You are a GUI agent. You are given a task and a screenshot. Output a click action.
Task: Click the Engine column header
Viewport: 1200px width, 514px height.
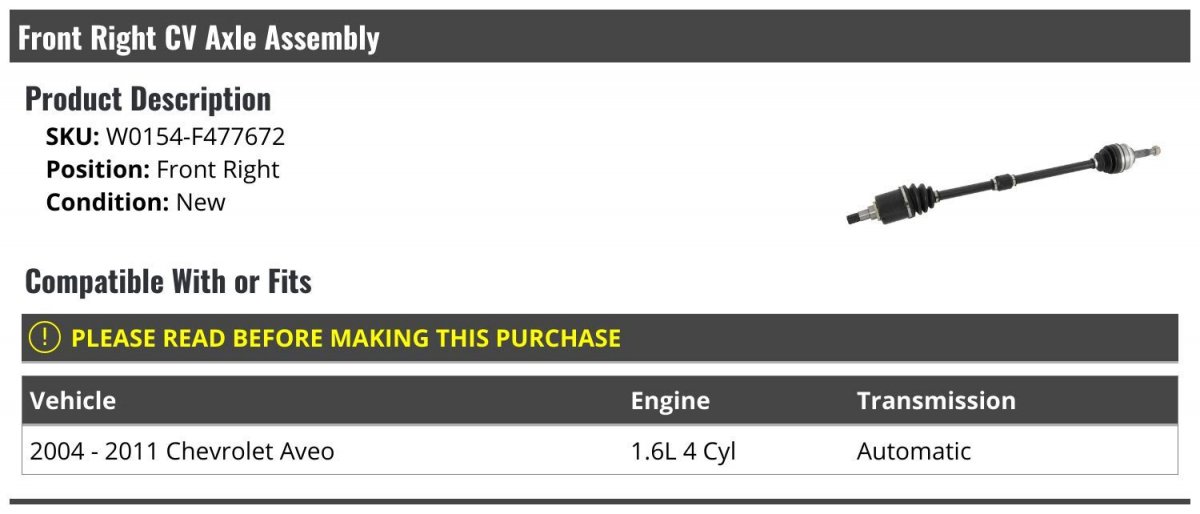670,401
